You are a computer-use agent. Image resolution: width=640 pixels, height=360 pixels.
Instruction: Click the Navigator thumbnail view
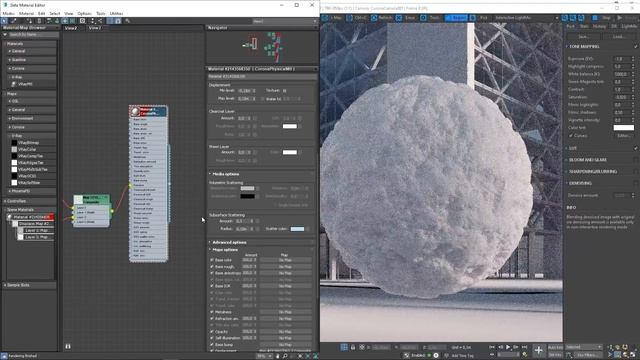pyautogui.click(x=262, y=47)
